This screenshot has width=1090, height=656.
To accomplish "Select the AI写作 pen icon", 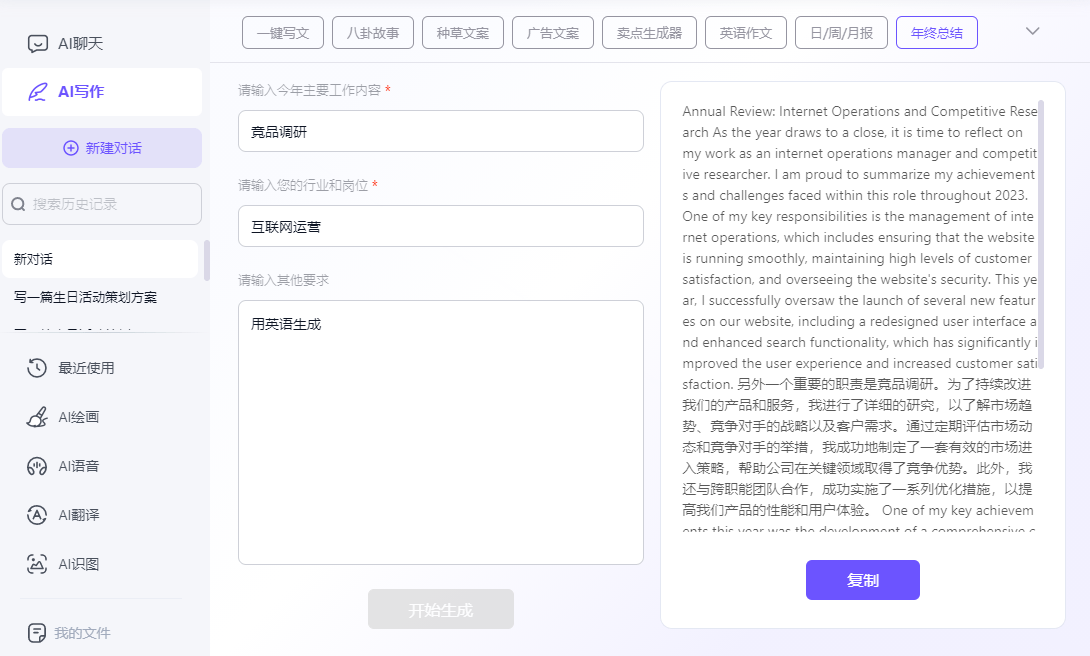I will point(38,92).
